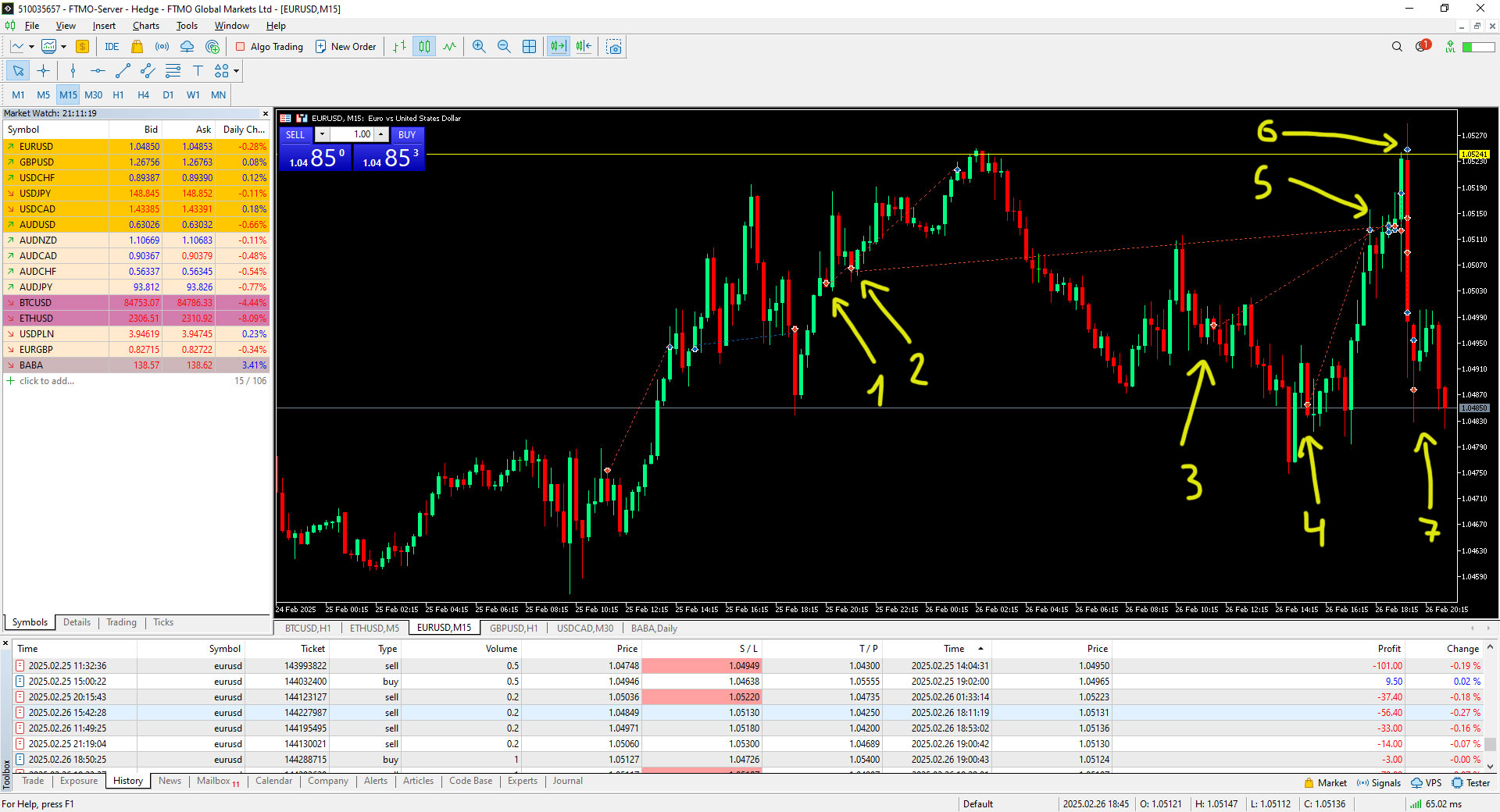This screenshot has width=1500, height=812.
Task: Switch to the Ticks tab in Market Watch
Action: click(163, 622)
